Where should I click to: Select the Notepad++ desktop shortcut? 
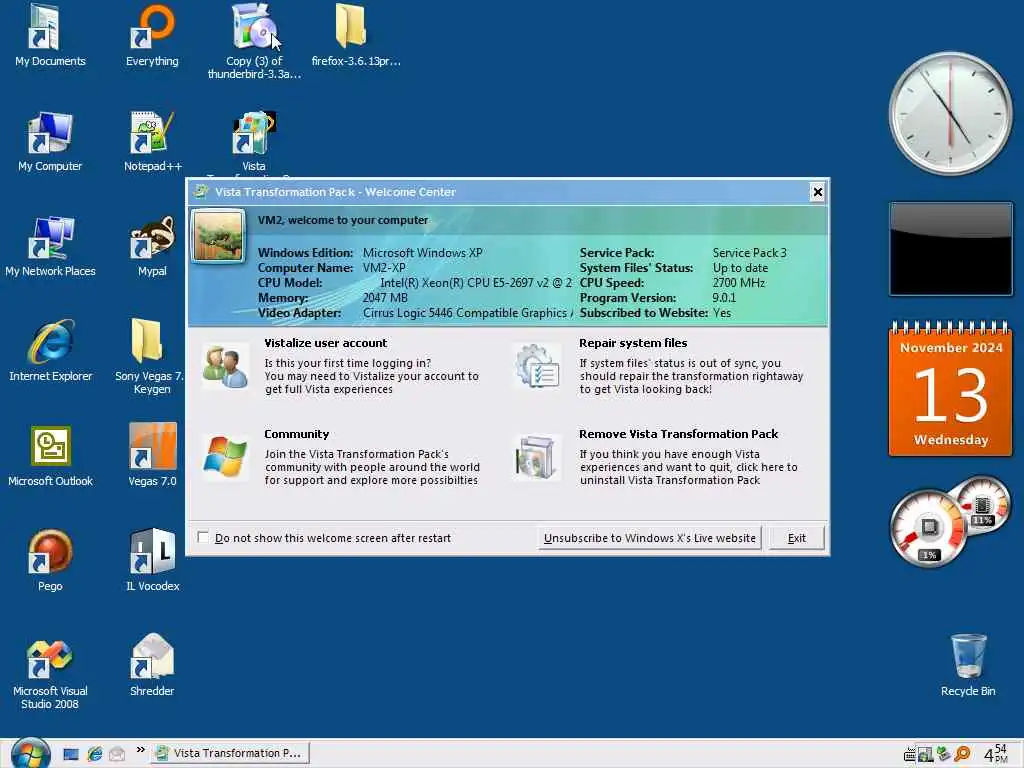[152, 141]
